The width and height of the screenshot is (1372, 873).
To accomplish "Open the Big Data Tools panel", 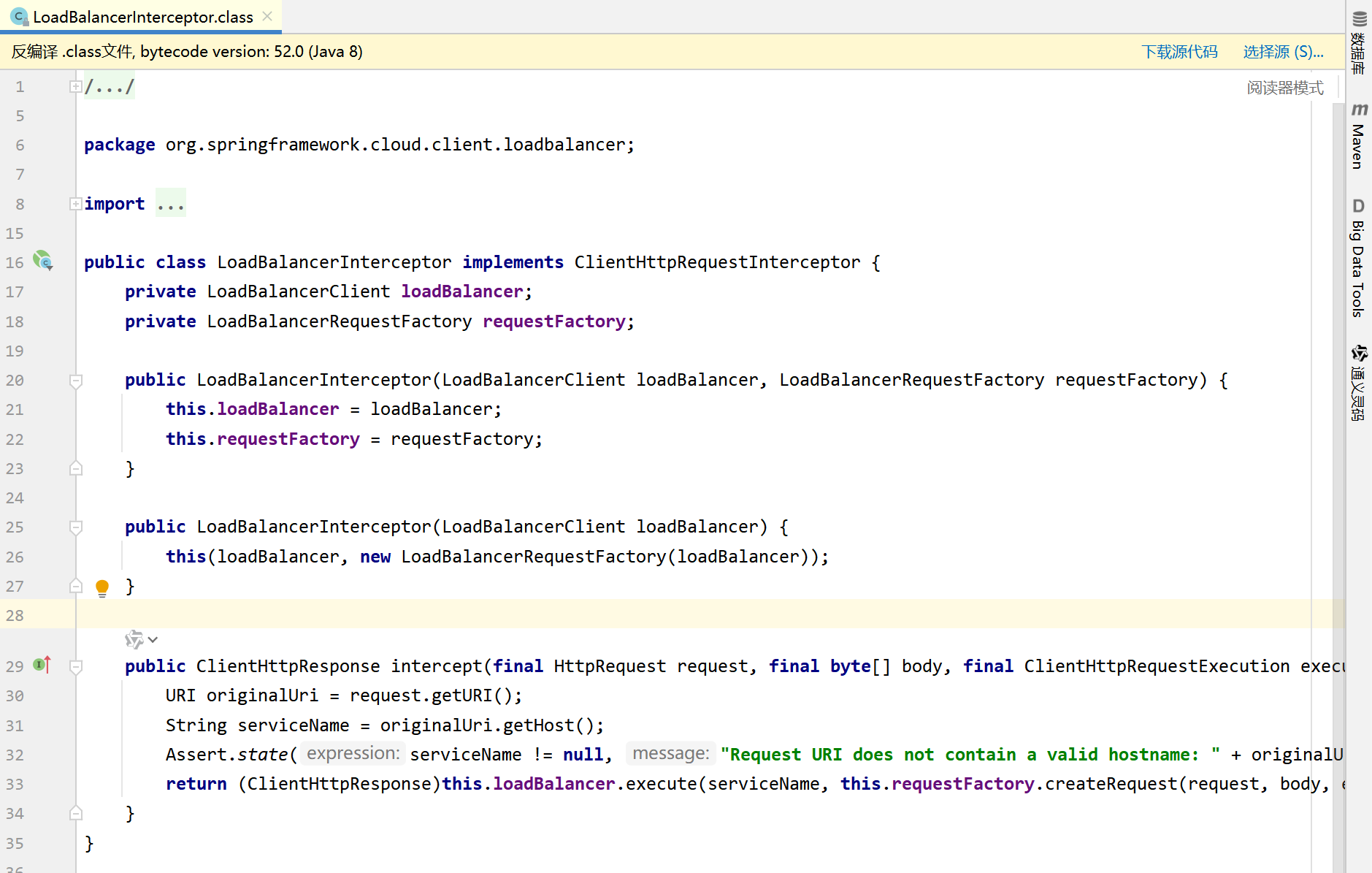I will coord(1358,258).
